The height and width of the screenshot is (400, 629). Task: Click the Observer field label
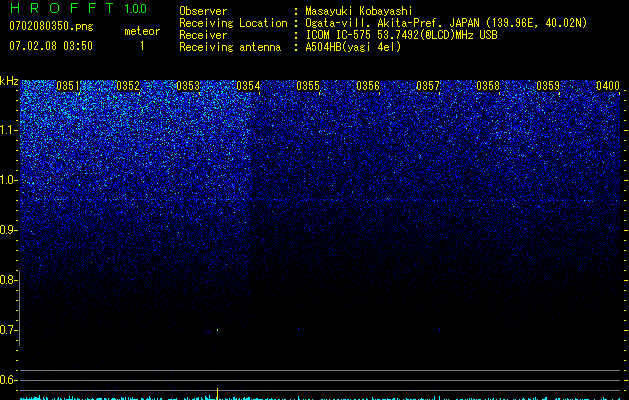(203, 11)
